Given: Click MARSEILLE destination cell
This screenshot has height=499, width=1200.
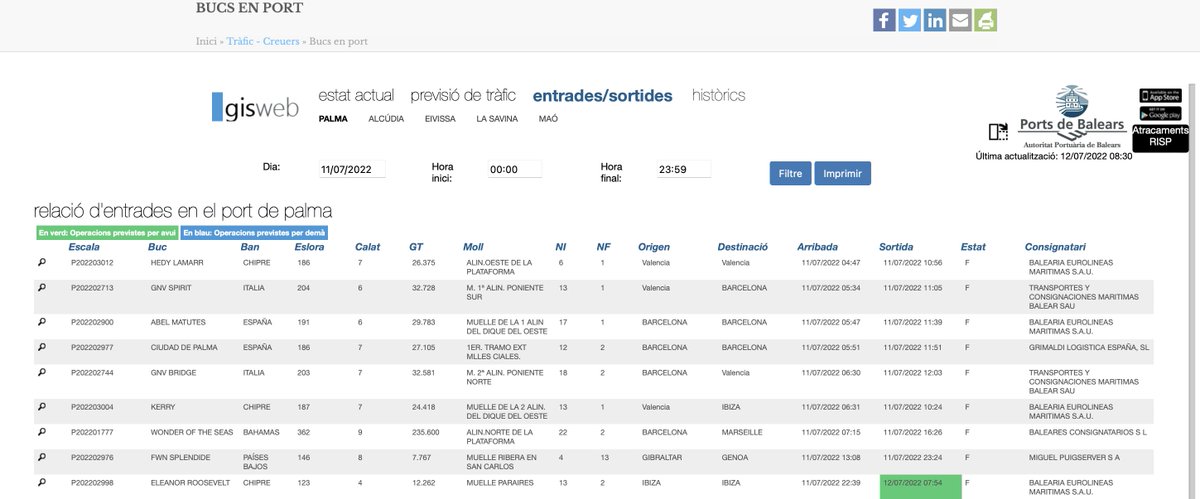Looking at the screenshot, I should (x=742, y=432).
